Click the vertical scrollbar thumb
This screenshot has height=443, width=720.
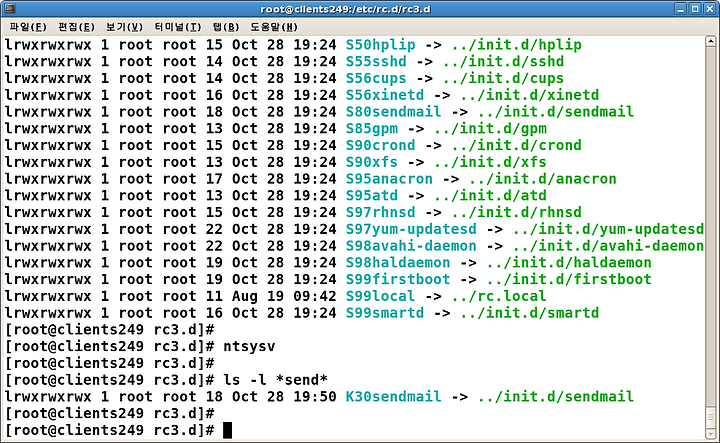coord(710,418)
